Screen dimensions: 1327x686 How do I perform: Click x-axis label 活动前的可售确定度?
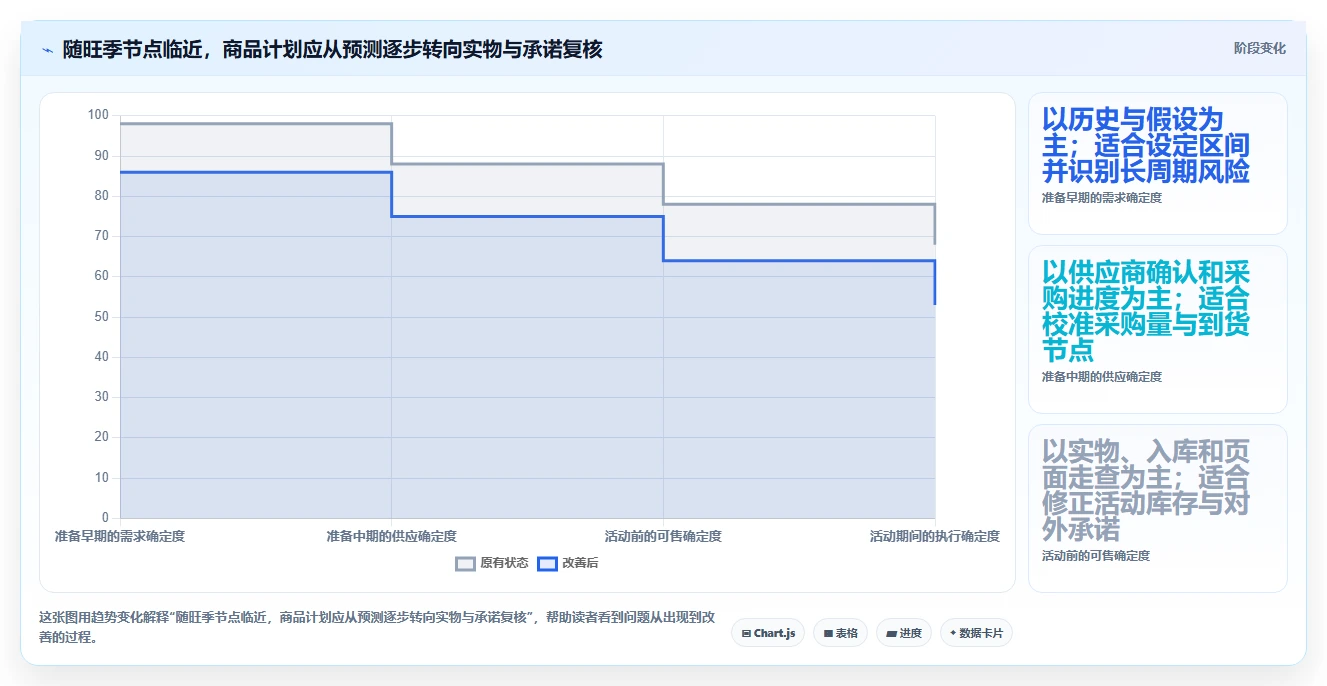[663, 536]
